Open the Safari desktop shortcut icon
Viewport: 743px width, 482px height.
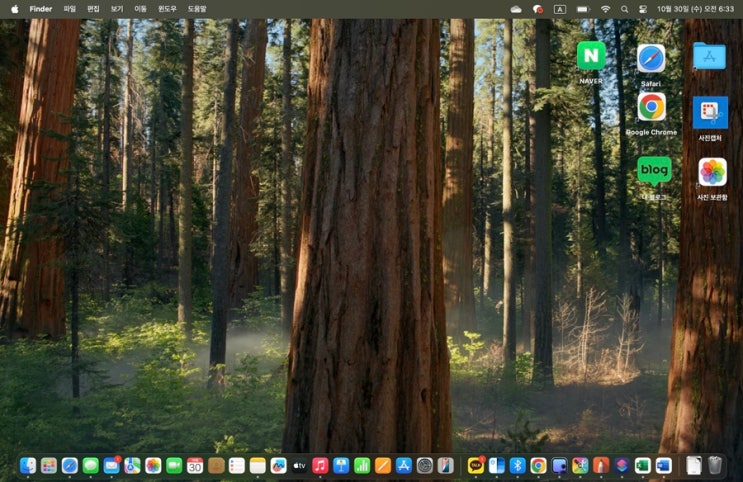click(x=651, y=59)
